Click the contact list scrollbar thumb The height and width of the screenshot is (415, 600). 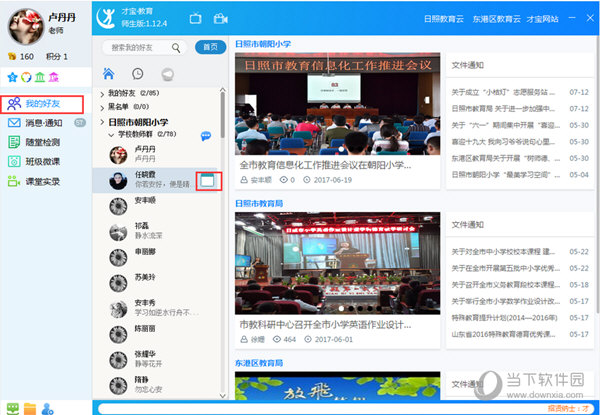click(x=222, y=115)
